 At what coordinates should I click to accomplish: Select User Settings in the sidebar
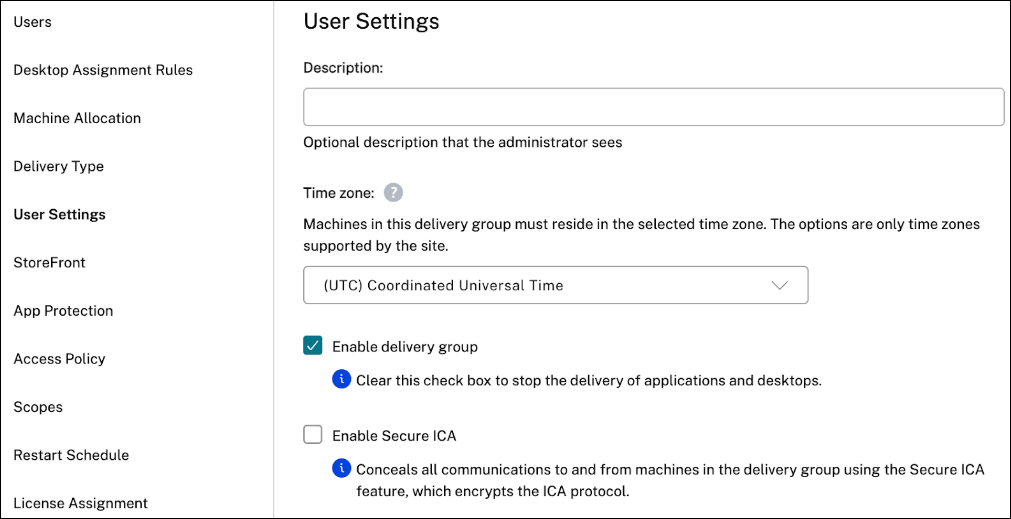[x=59, y=214]
